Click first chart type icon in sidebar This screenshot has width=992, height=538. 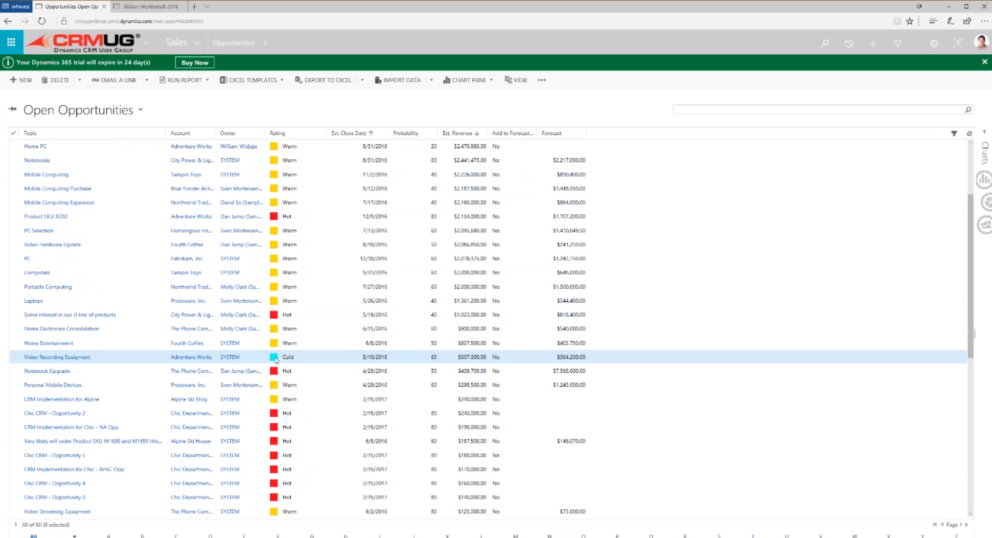click(x=984, y=180)
